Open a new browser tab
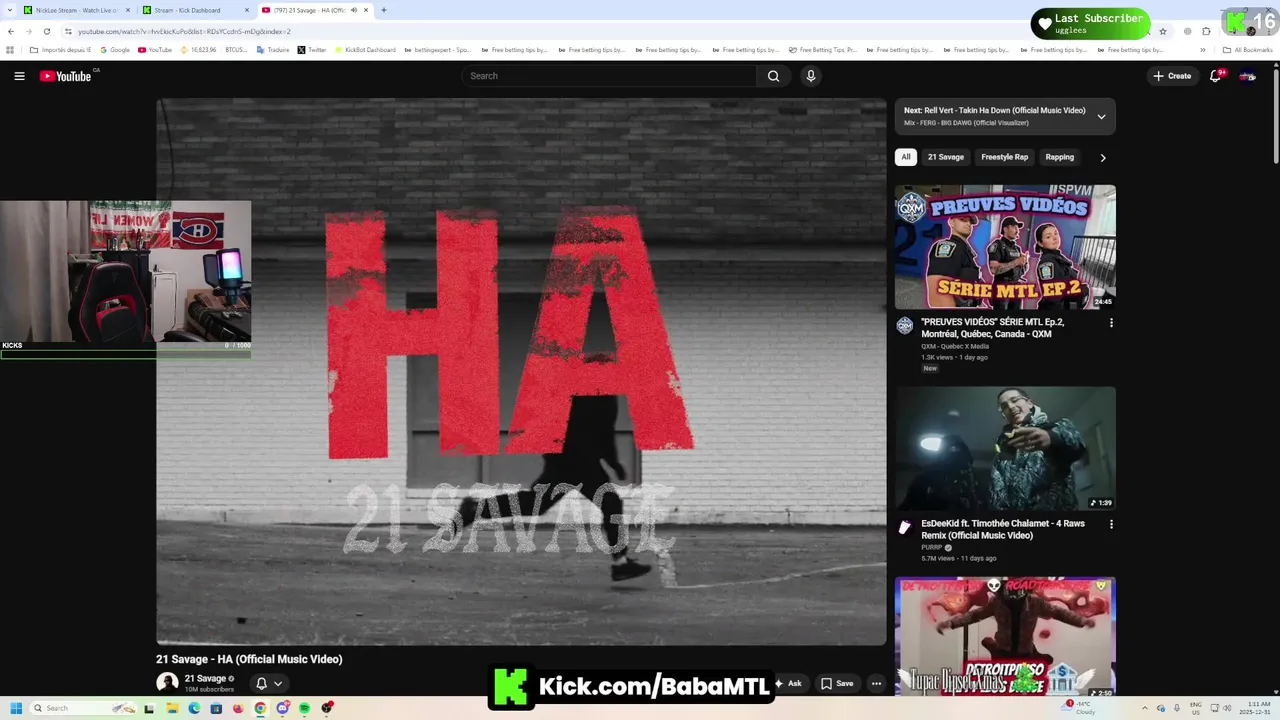Screen dimensions: 1280x720 tap(384, 10)
